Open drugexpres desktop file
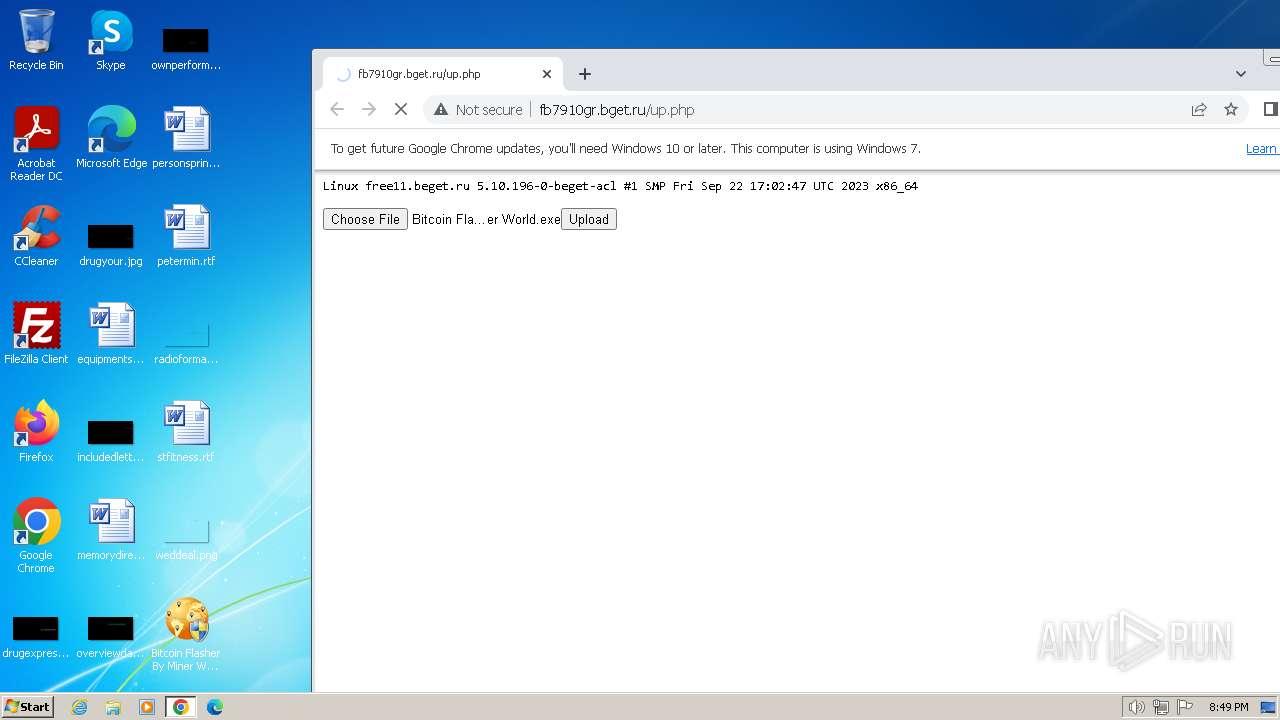 (x=36, y=637)
